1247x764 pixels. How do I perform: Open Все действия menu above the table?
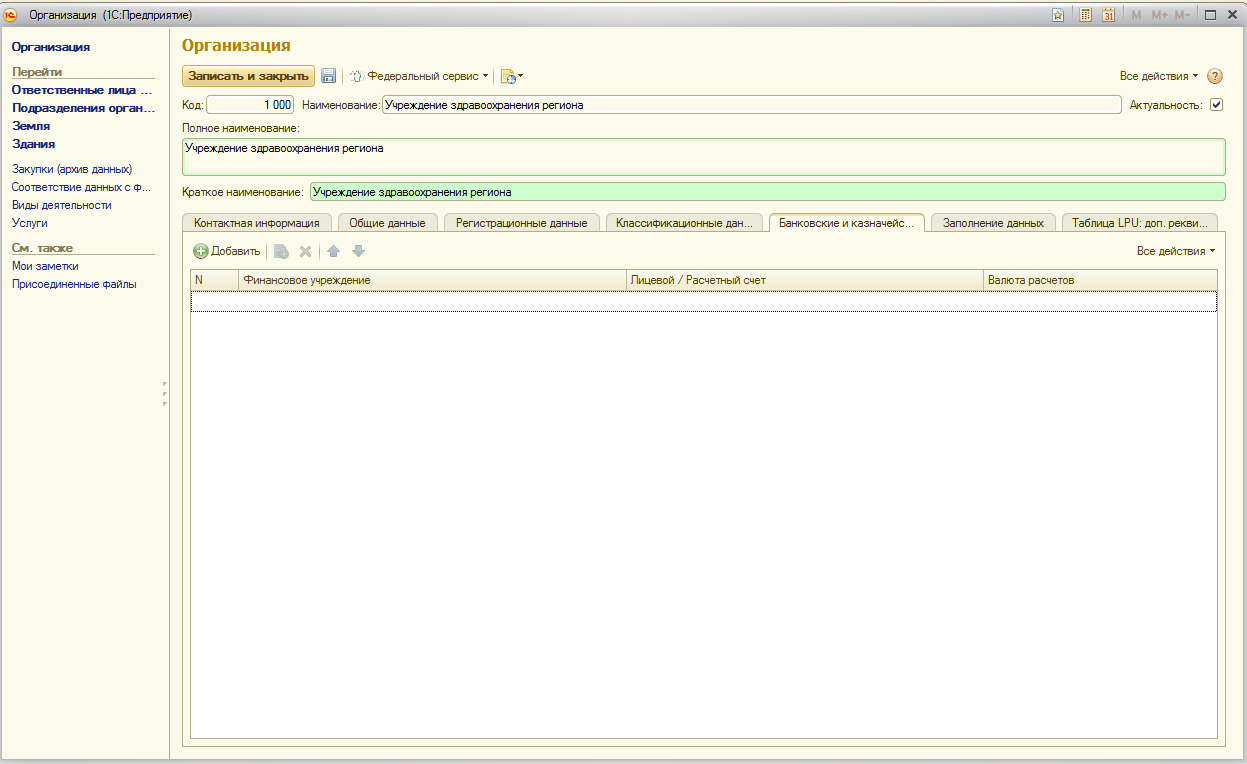[x=1175, y=251]
